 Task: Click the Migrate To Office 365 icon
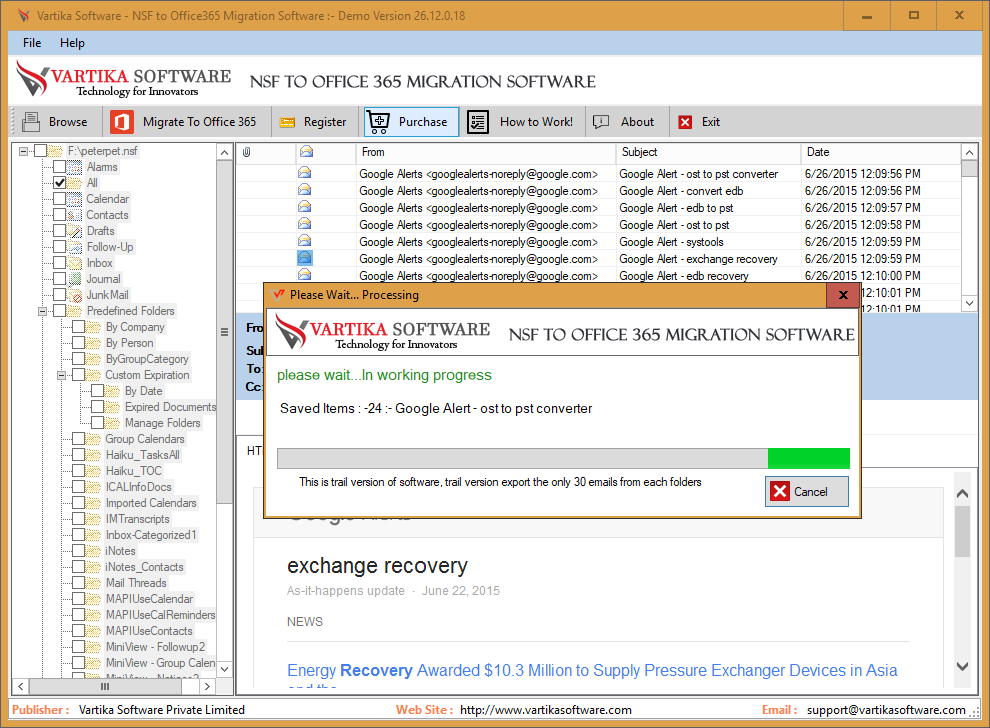(x=122, y=121)
